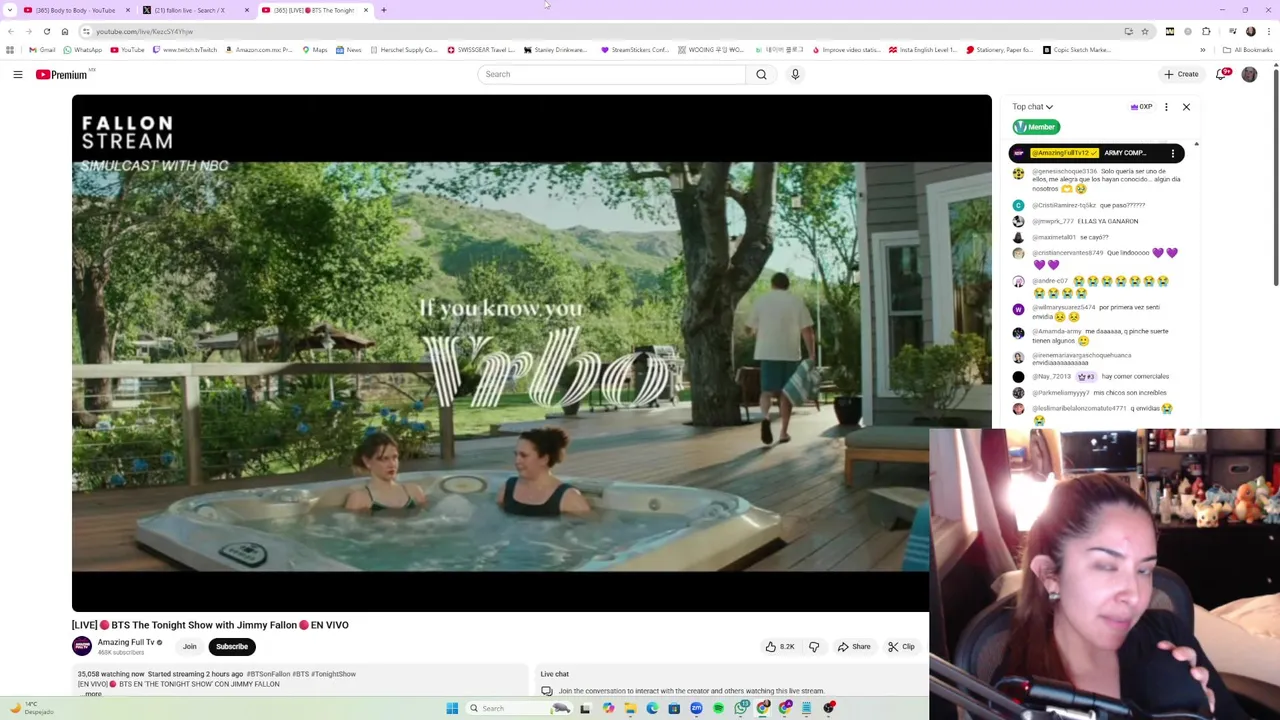
Task: Open All Bookmarks folder
Action: coord(1247,50)
